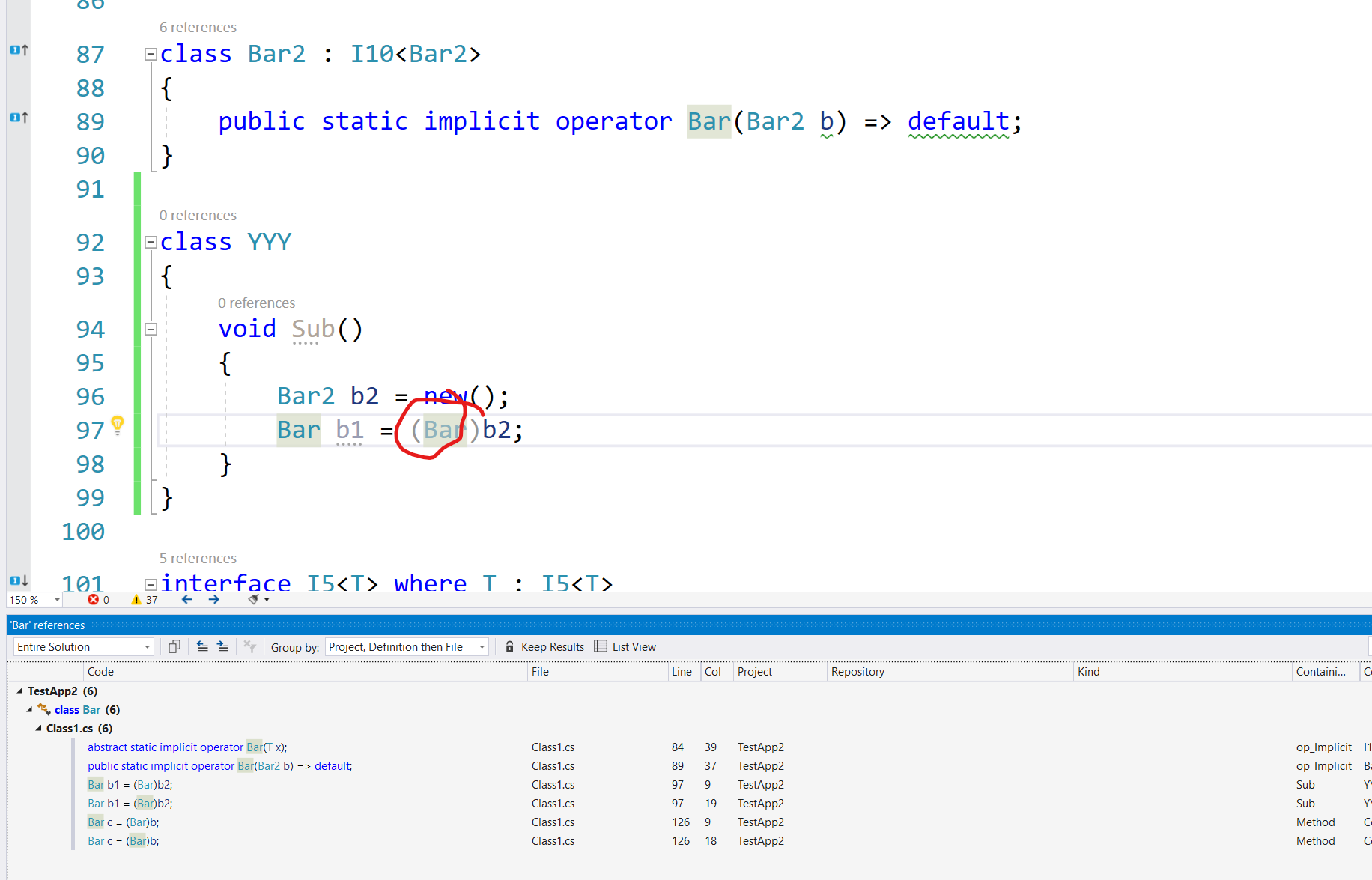The height and width of the screenshot is (880, 1372).
Task: Click the warnings icon showing 37 warnings
Action: [x=137, y=599]
